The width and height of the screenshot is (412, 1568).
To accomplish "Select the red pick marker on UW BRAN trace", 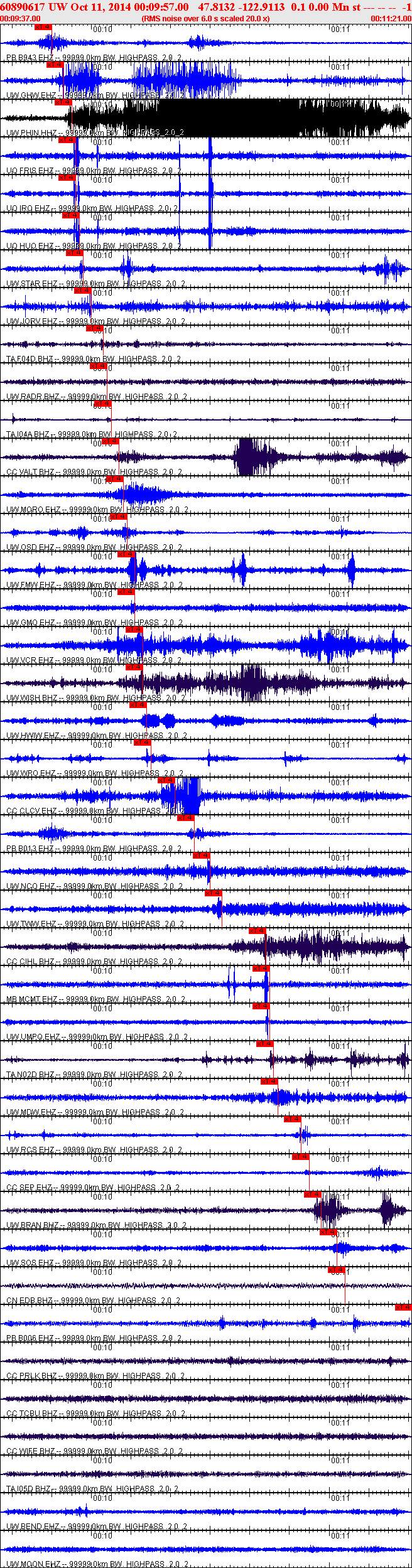I will (x=313, y=1195).
